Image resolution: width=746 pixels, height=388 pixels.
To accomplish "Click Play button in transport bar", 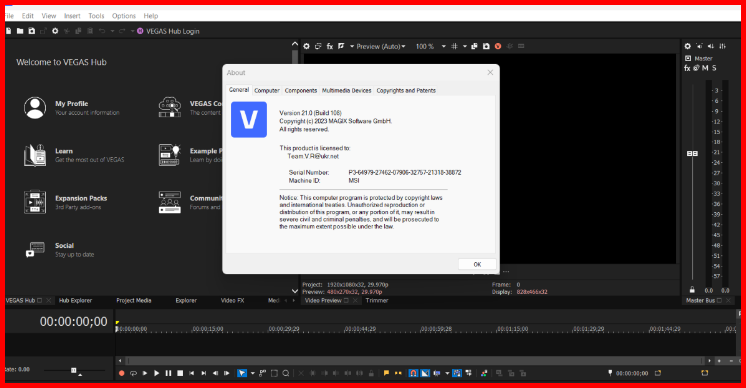I will pos(157,373).
